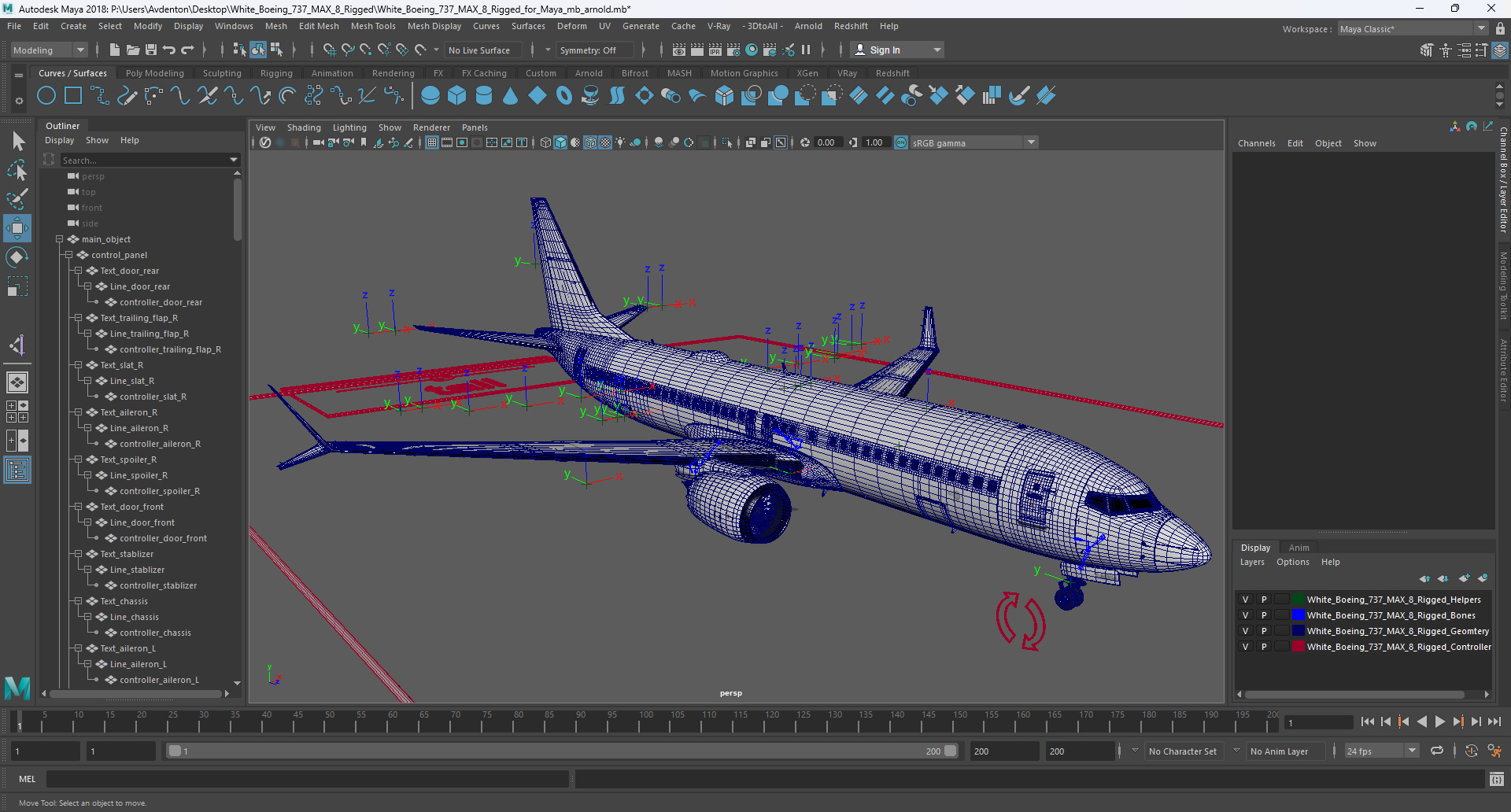Open the Anim tab in layer editor
This screenshot has width=1511, height=812.
pyautogui.click(x=1299, y=548)
